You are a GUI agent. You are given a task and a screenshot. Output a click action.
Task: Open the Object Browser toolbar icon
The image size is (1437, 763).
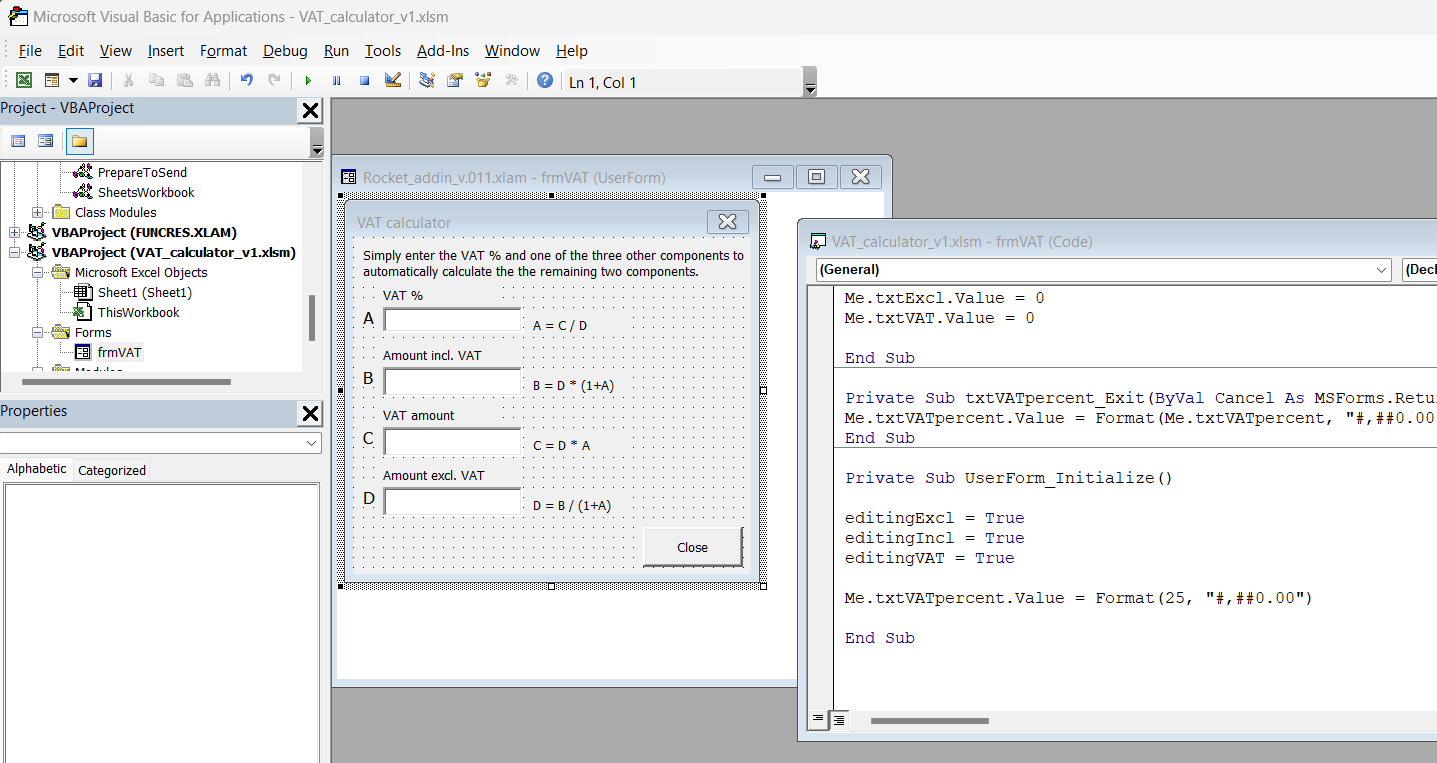tap(484, 81)
